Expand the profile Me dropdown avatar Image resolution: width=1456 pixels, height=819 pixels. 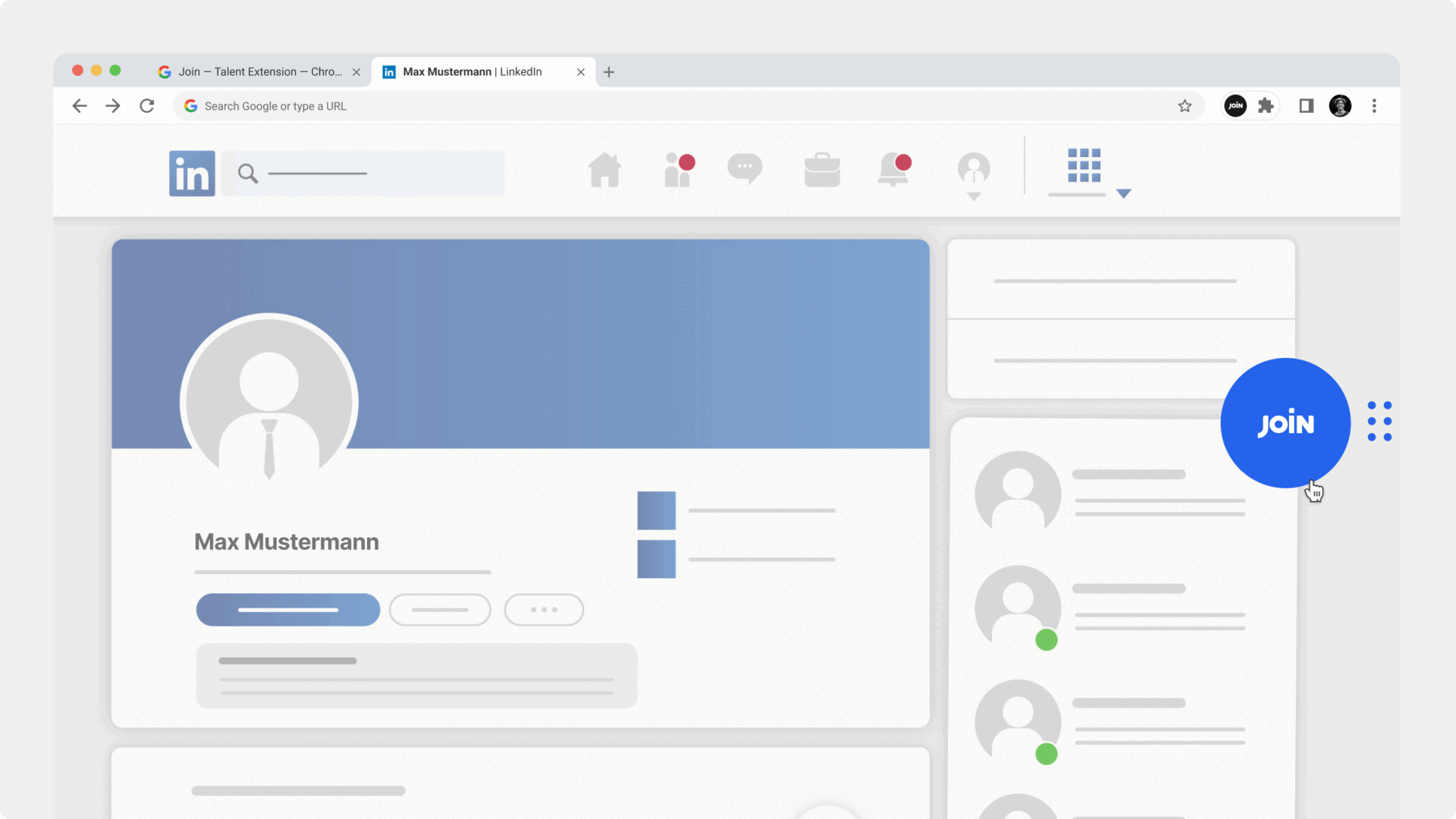(974, 171)
